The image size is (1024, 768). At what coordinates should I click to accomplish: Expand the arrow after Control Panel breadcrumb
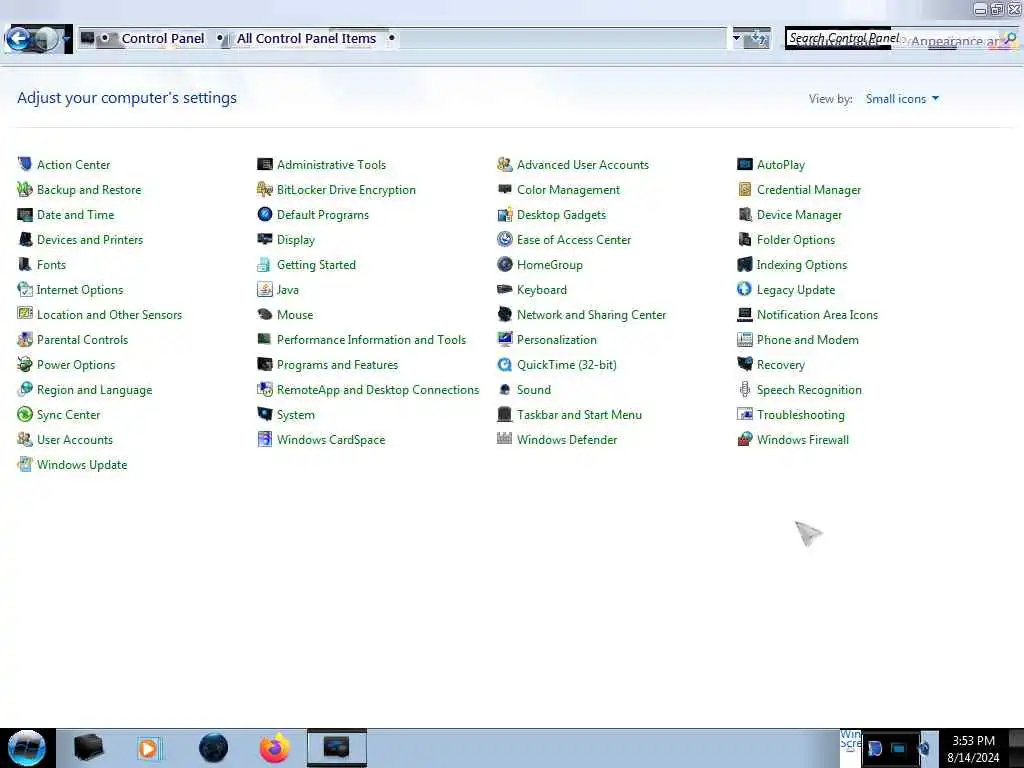(220, 38)
